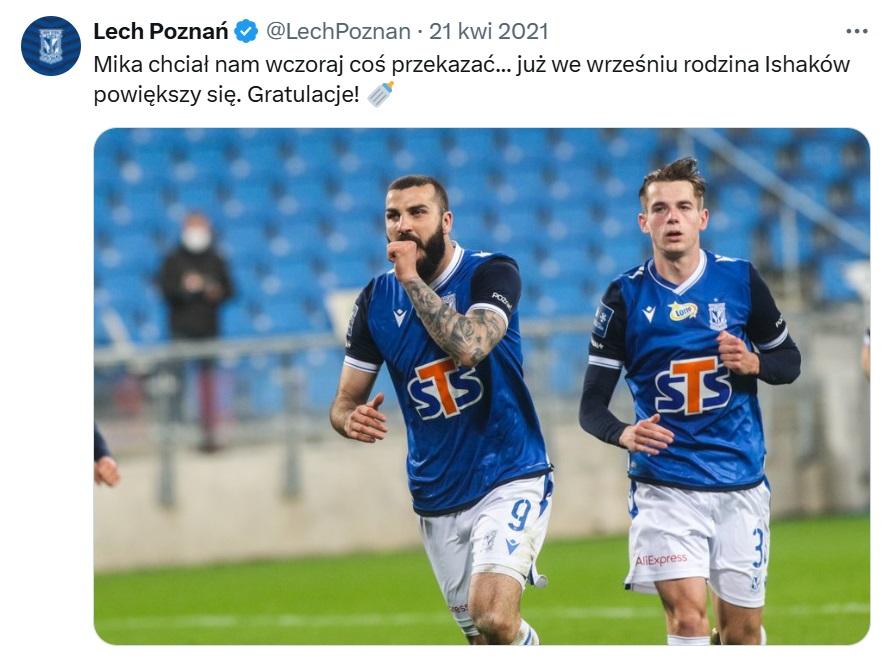Click the masked spectator in the stands
This screenshot has width=890, height=663.
click(195, 278)
